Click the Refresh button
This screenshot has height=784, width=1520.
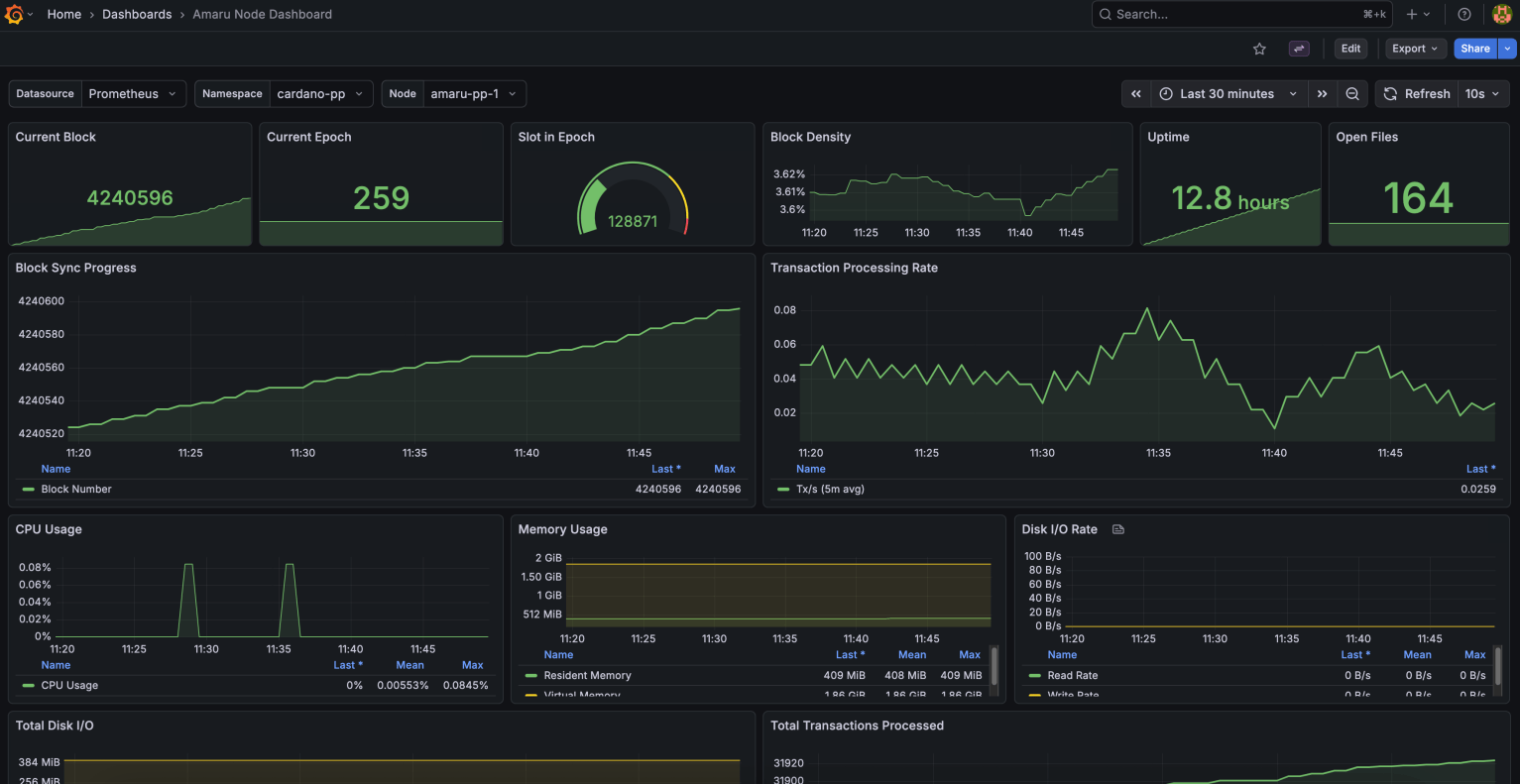pos(1417,94)
